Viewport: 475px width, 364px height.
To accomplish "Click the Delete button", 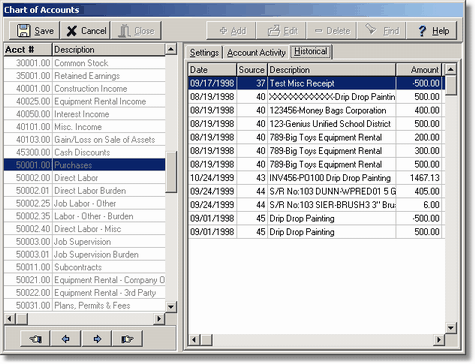I will coord(332,31).
